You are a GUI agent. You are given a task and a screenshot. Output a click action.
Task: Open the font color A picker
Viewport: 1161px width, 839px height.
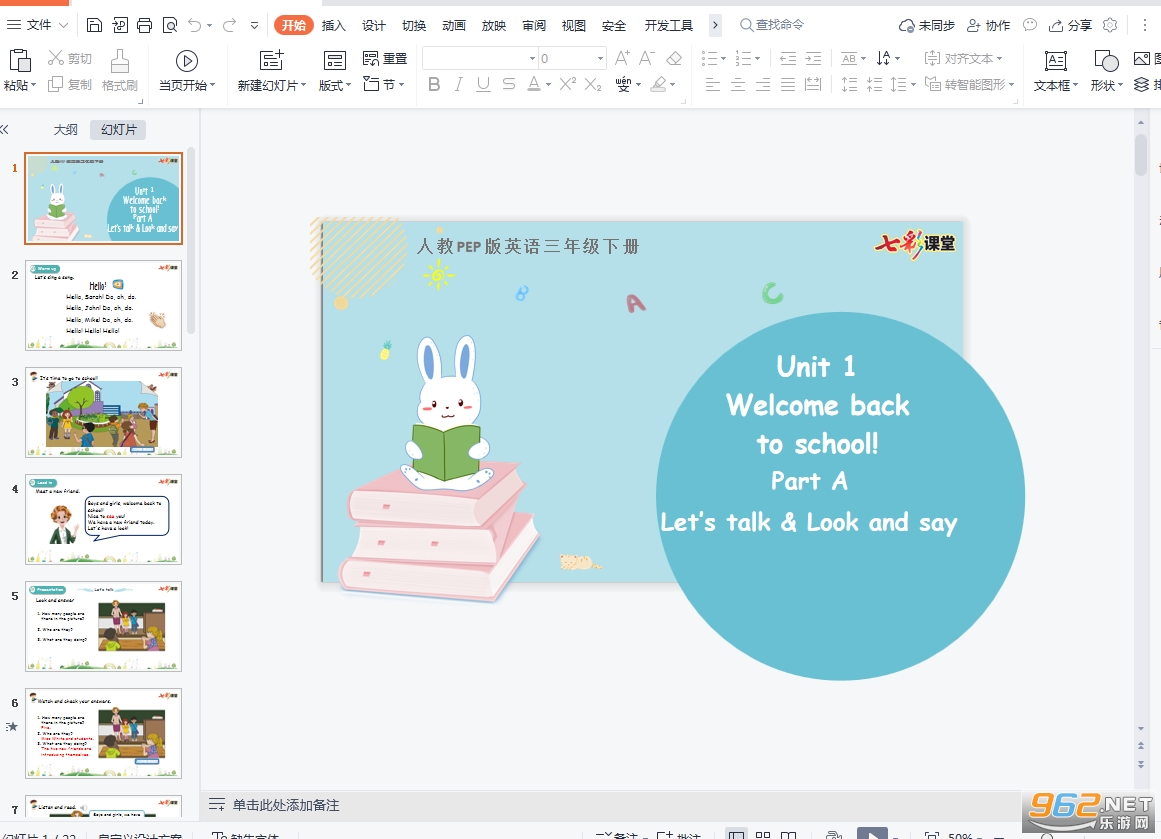pyautogui.click(x=534, y=84)
